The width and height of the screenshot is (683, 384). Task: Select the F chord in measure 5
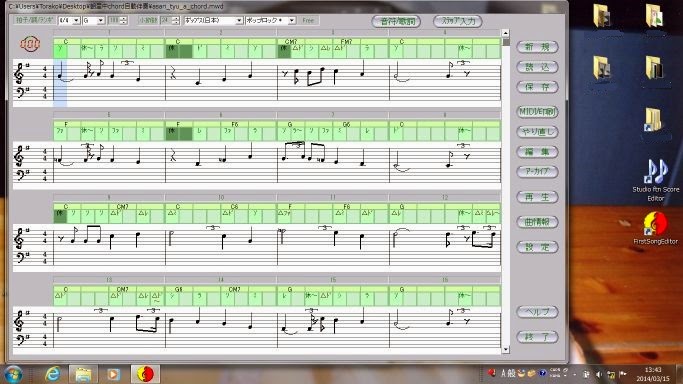point(66,125)
